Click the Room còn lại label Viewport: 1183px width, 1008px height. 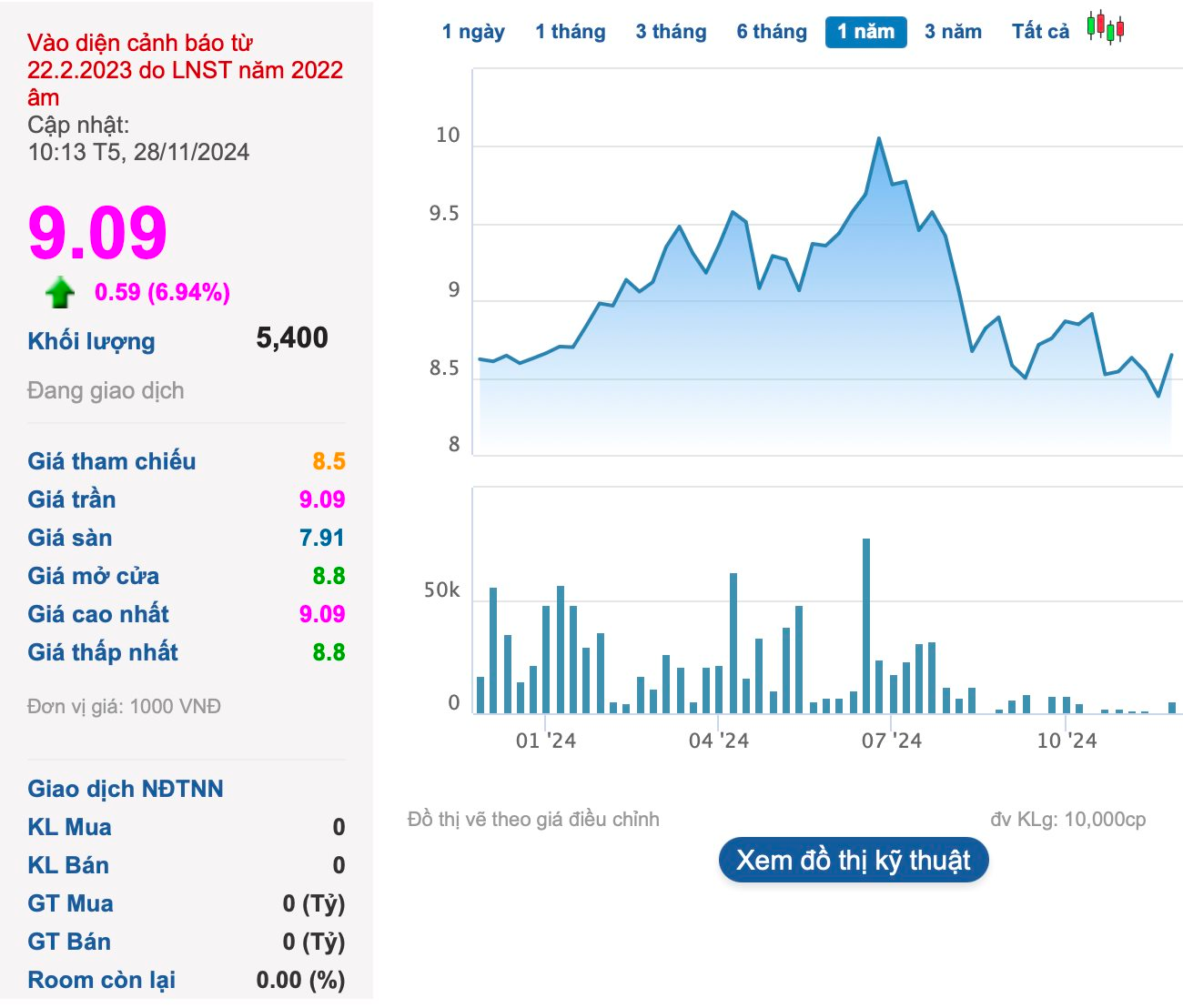(x=102, y=980)
